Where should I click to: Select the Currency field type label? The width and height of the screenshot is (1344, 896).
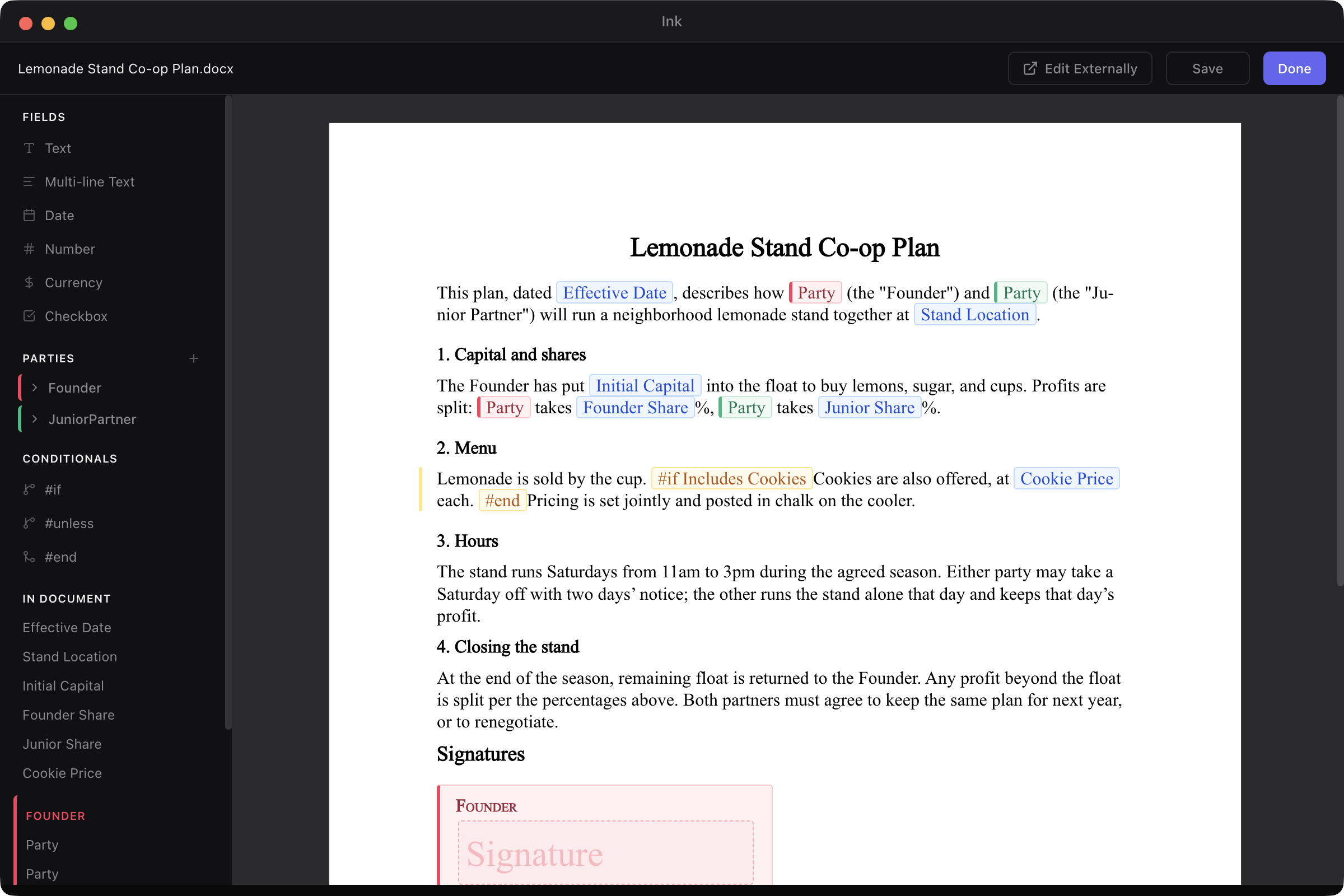coord(74,282)
